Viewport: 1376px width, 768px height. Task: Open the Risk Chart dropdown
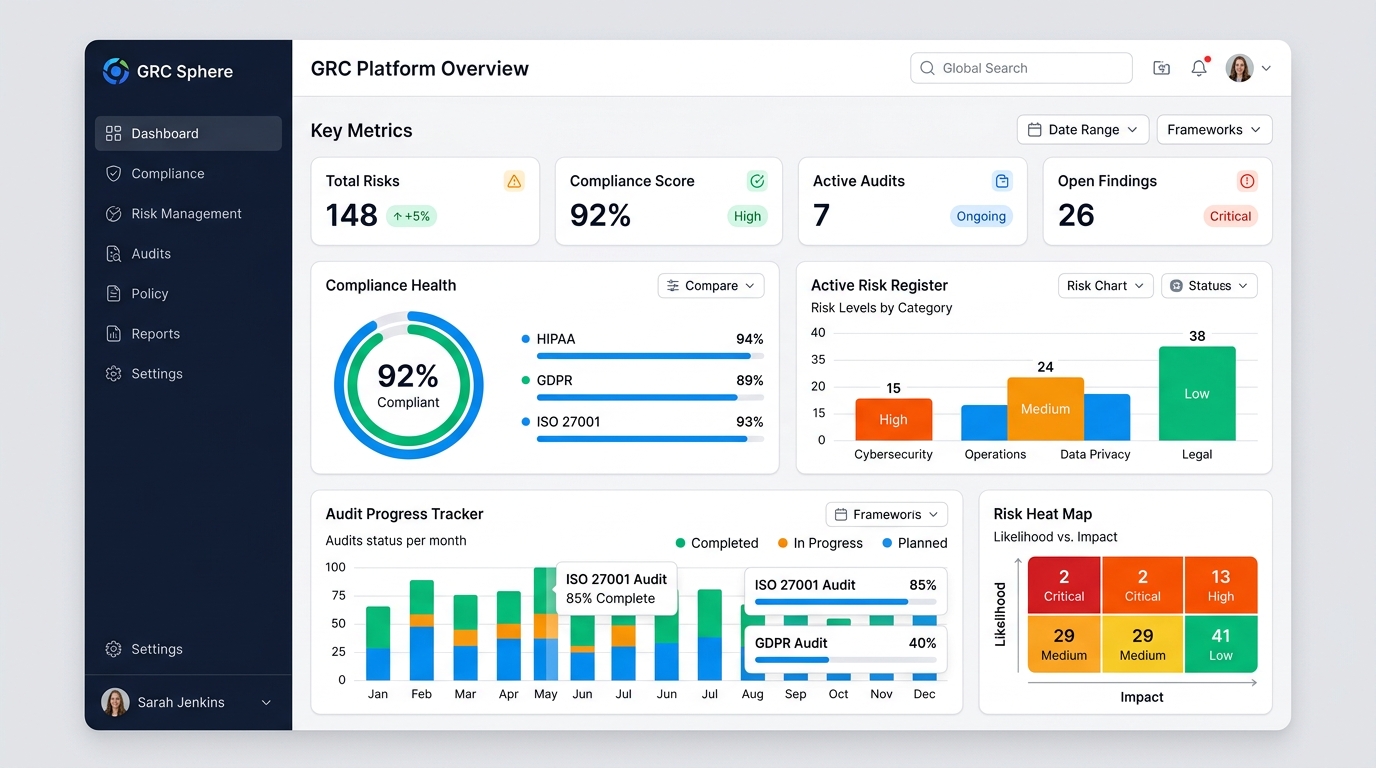pyautogui.click(x=1106, y=286)
